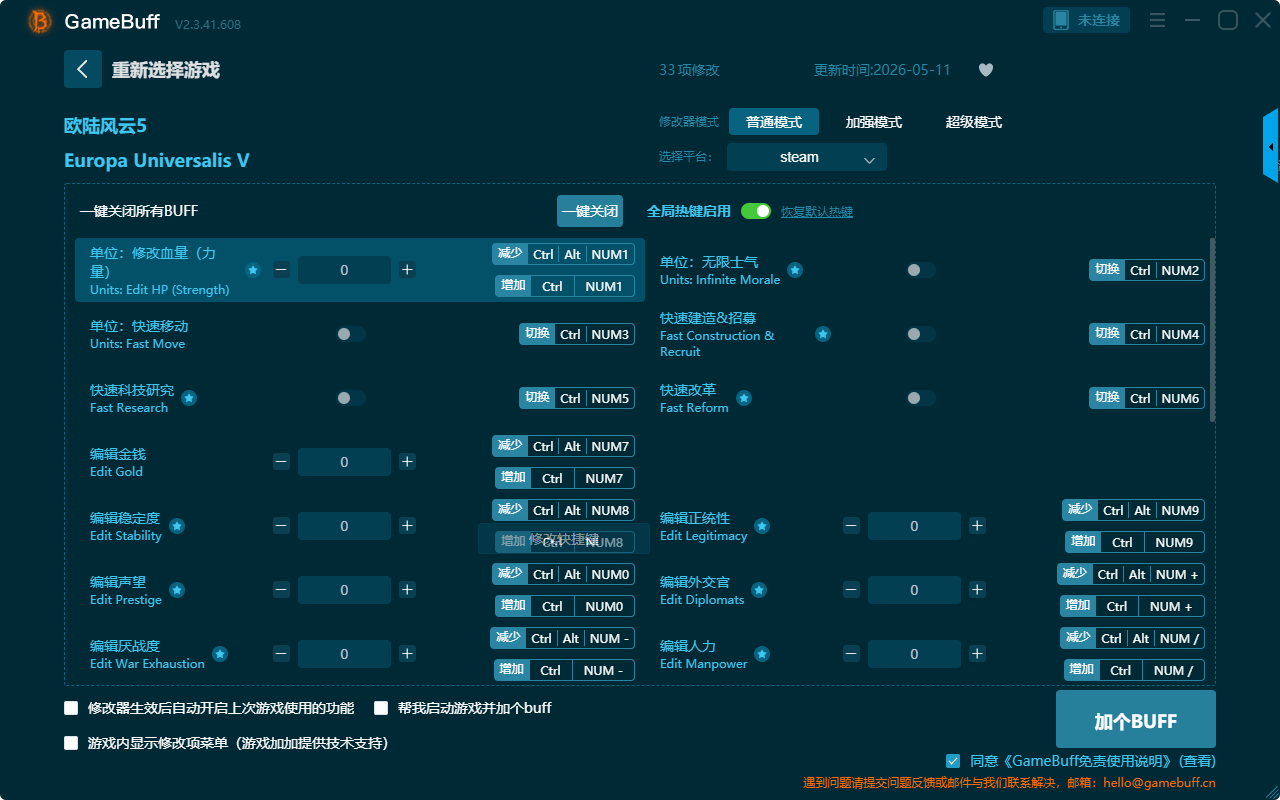Click 恢复默认热键 restore default hotkeys link
Image resolution: width=1280 pixels, height=800 pixels.
[x=817, y=212]
